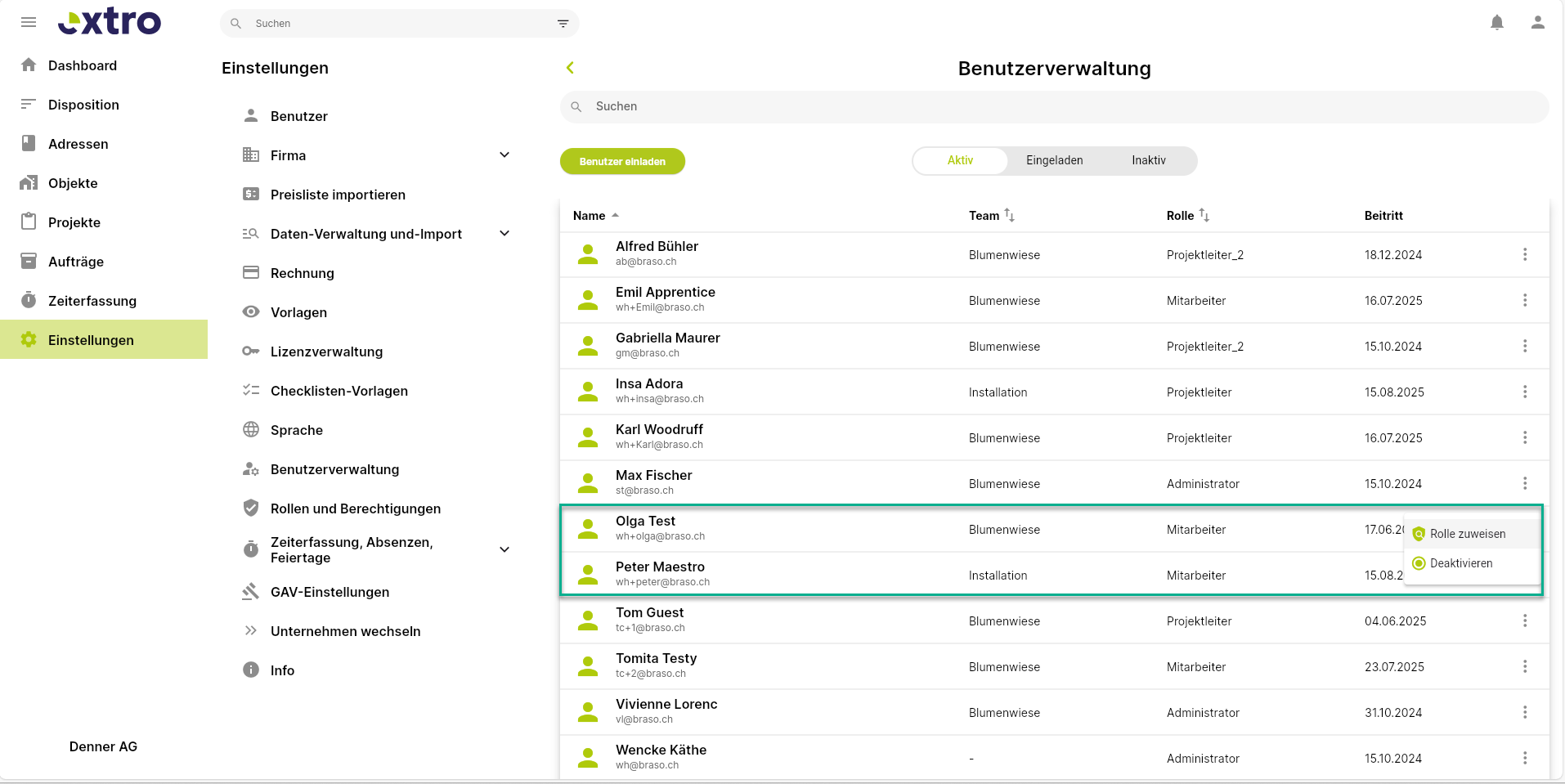Image resolution: width=1565 pixels, height=784 pixels.
Task: Click the Objekte building icon
Action: tap(29, 182)
